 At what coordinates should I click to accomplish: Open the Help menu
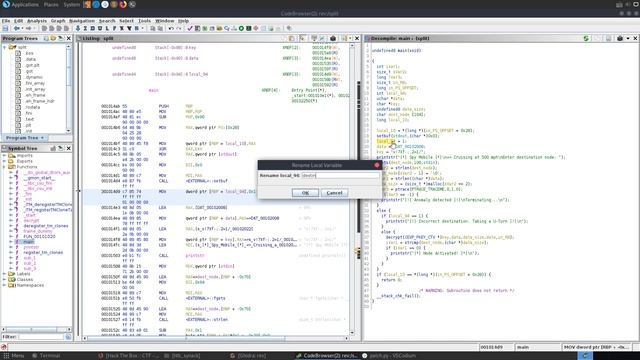coord(183,21)
